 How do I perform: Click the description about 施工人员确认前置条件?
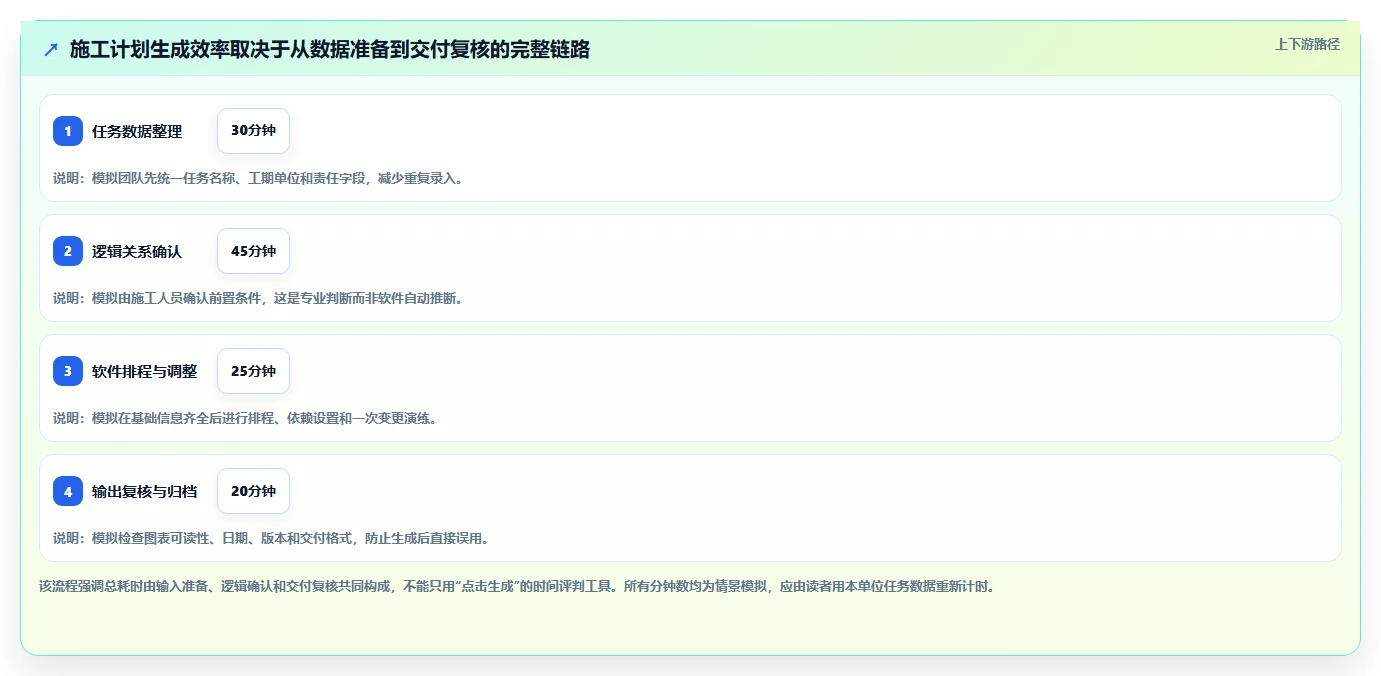258,298
